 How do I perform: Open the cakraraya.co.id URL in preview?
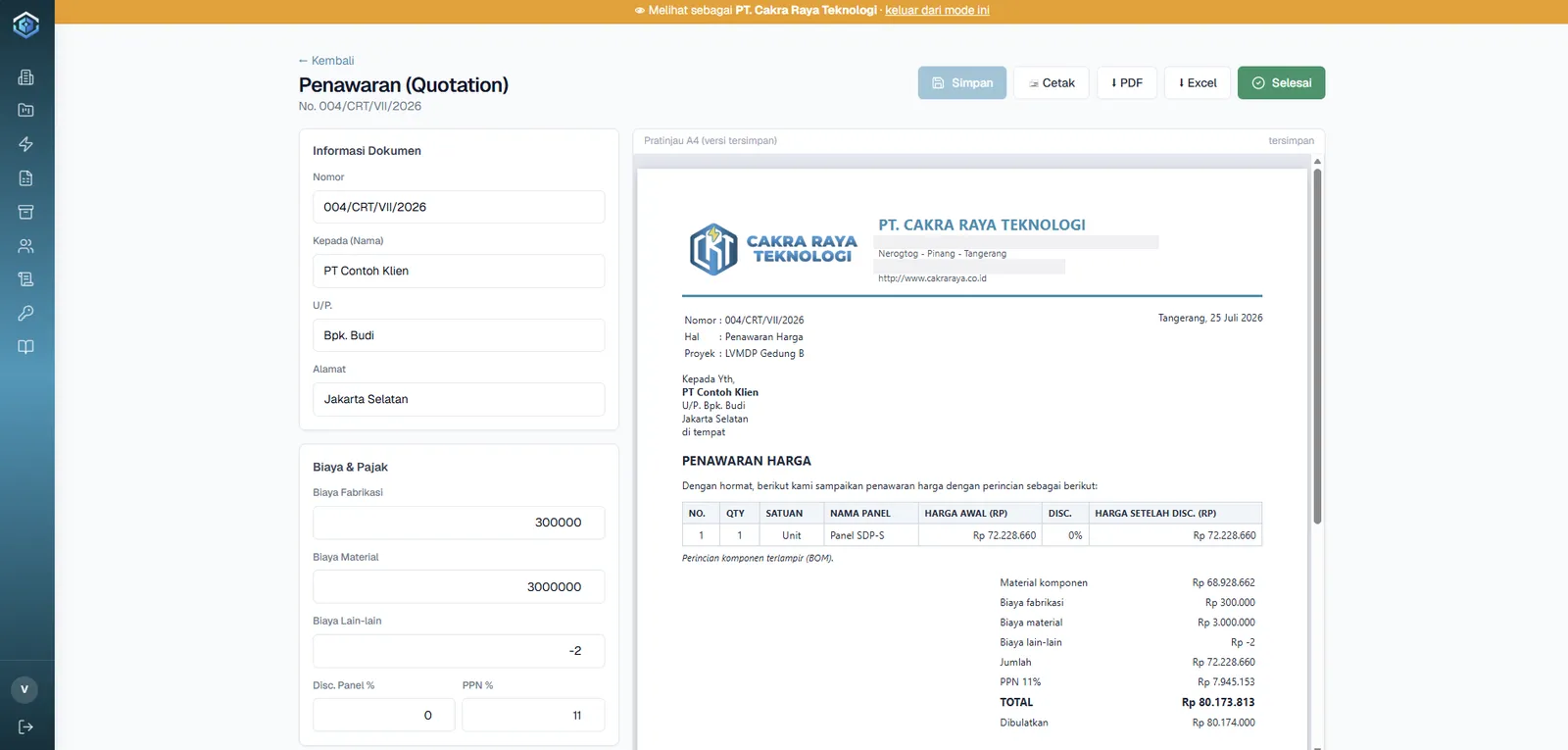click(932, 278)
